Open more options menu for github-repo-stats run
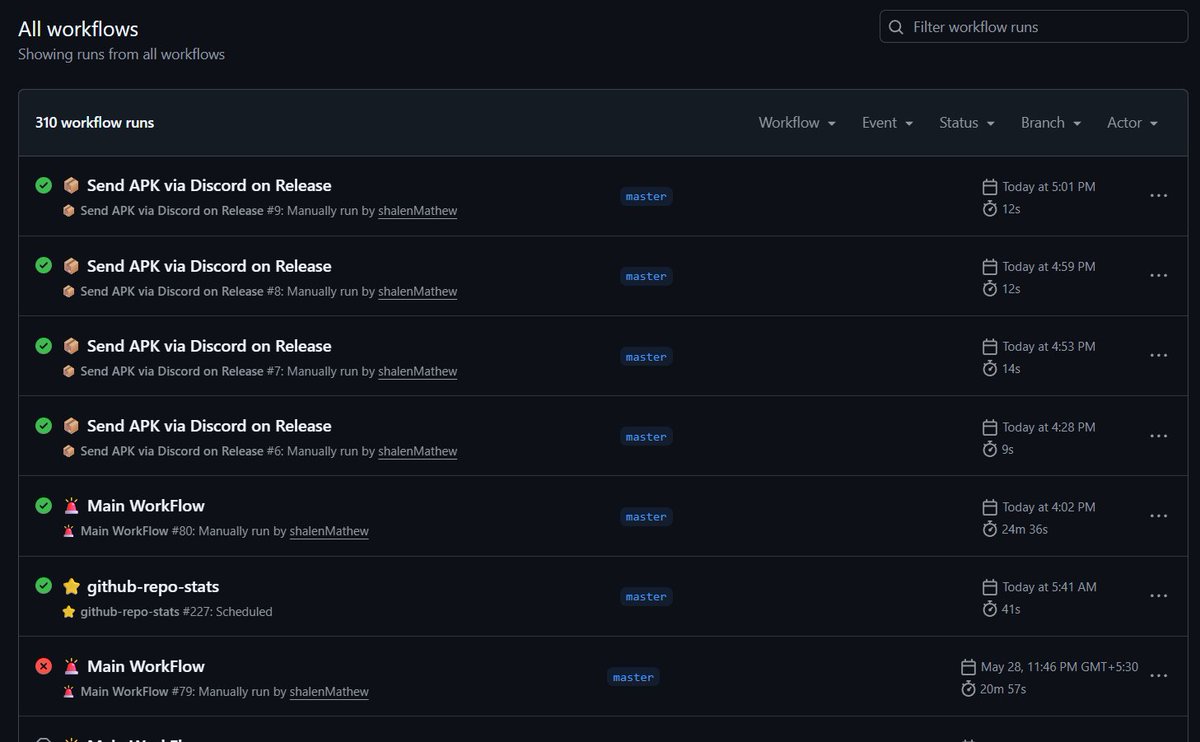 [1159, 596]
